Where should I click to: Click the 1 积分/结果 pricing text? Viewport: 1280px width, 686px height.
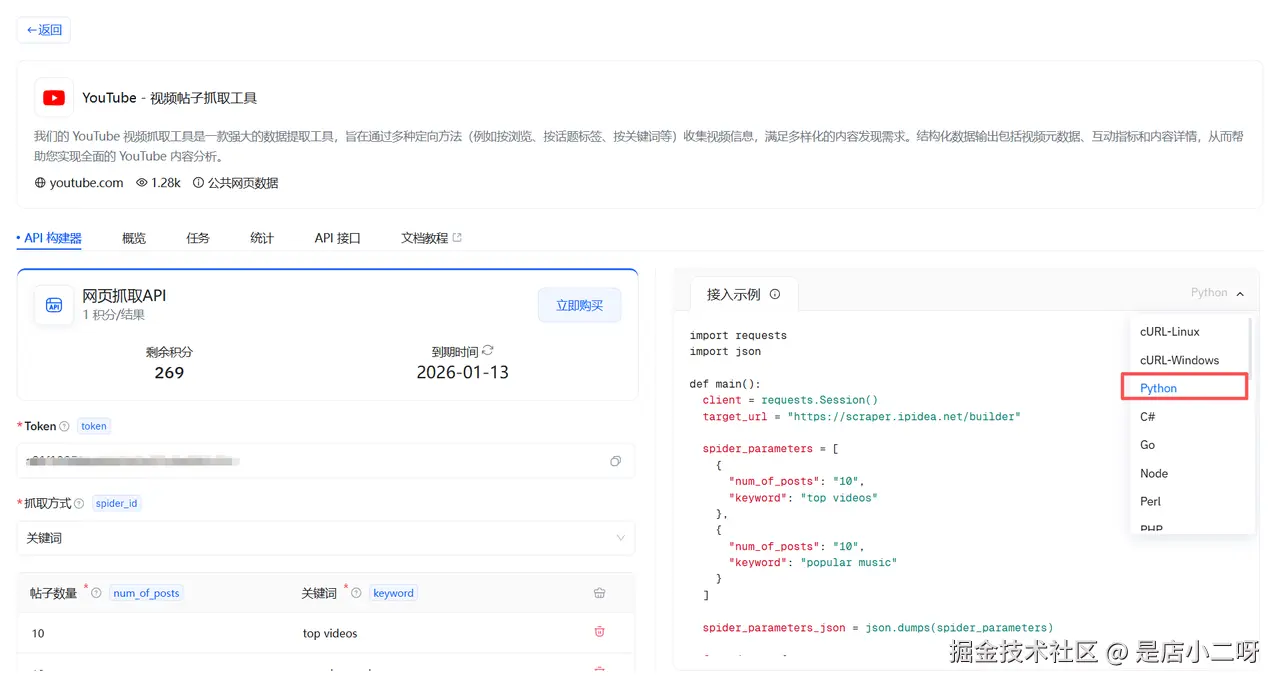coord(113,315)
